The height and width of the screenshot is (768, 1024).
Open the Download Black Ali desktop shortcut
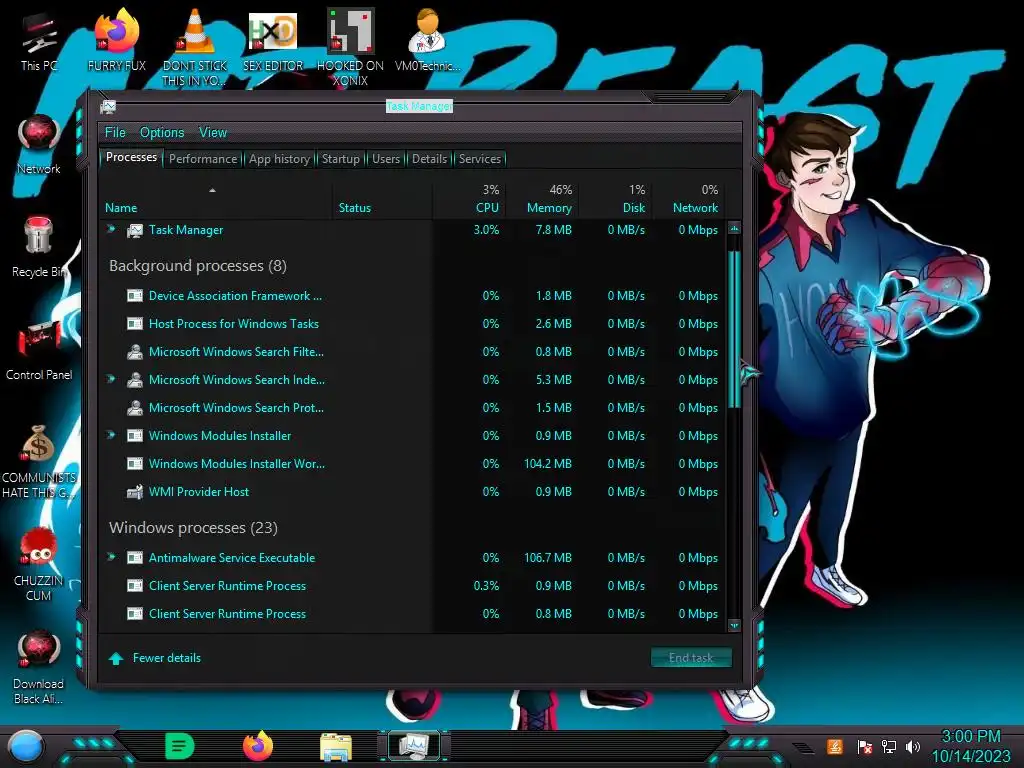click(39, 667)
